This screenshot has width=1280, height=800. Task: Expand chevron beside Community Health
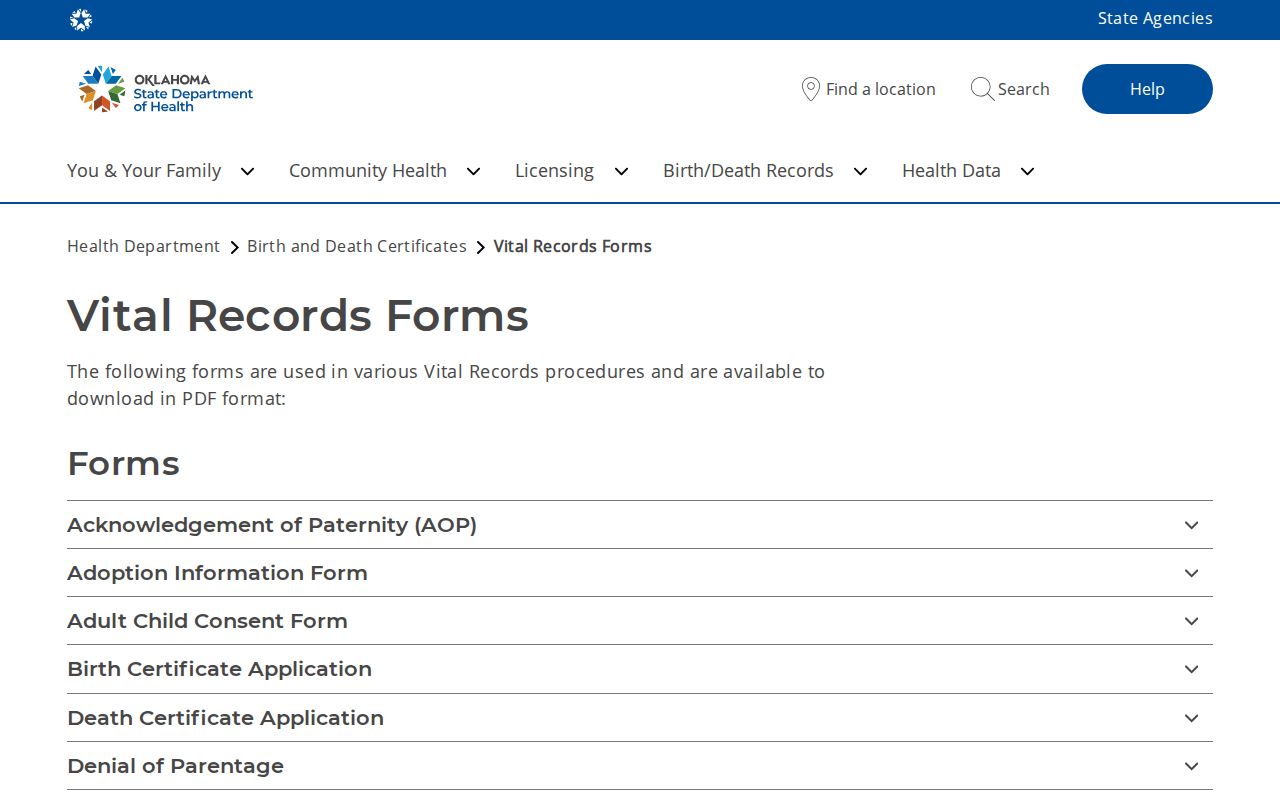pos(473,172)
